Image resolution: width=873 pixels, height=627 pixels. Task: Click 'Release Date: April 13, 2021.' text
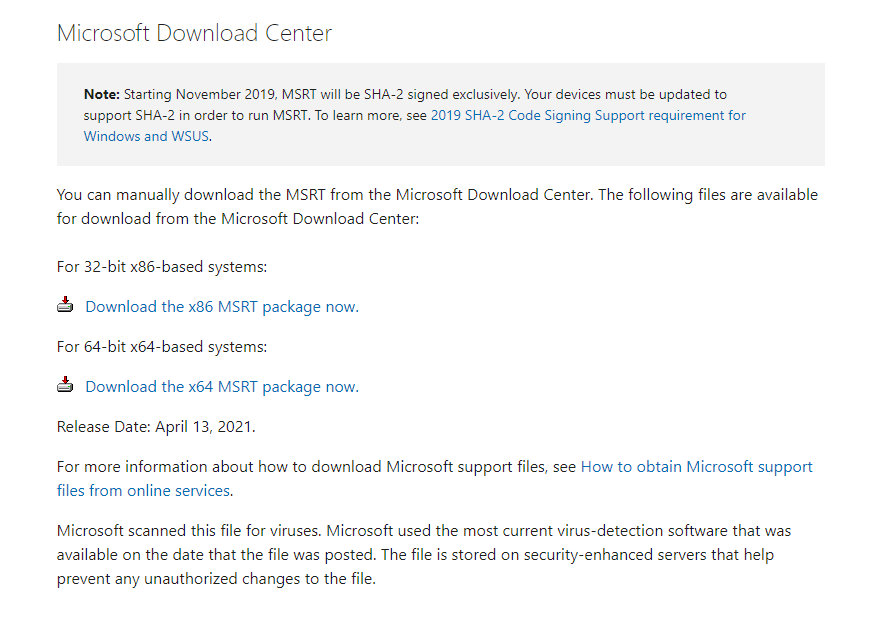point(156,427)
